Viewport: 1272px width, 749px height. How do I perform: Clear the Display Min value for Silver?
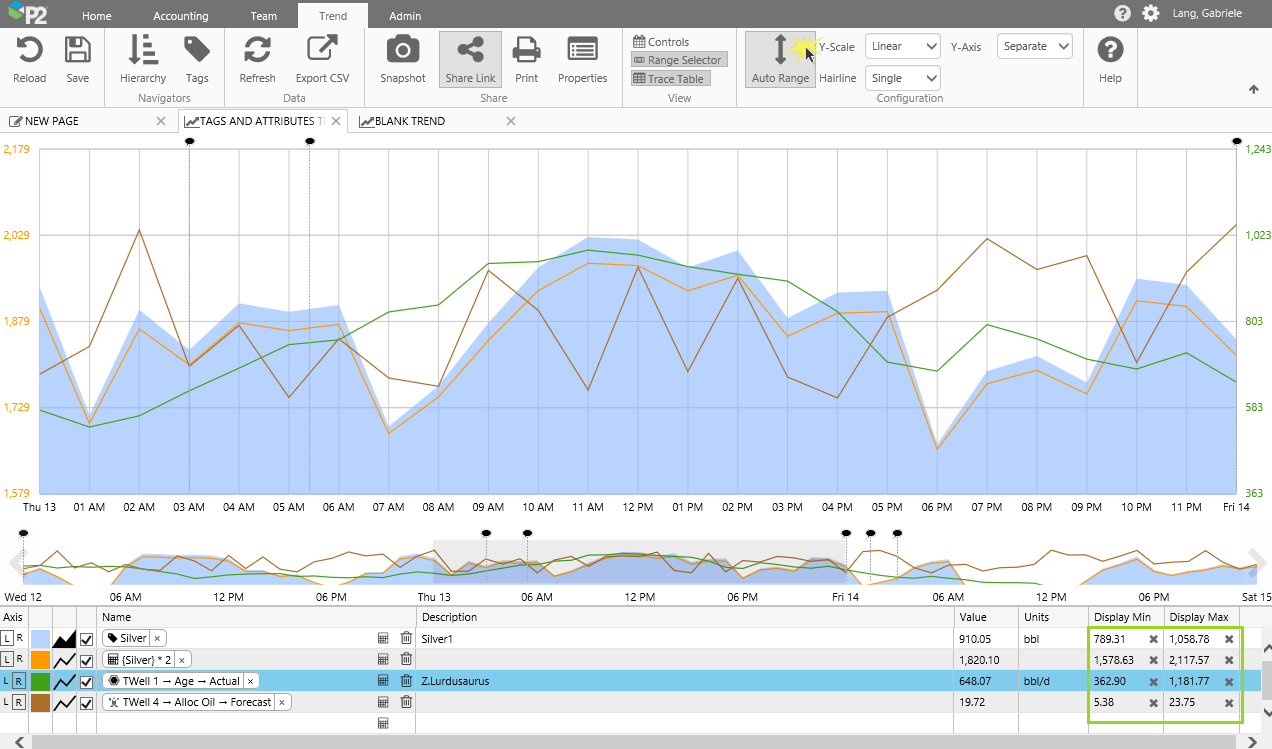[x=1153, y=639]
